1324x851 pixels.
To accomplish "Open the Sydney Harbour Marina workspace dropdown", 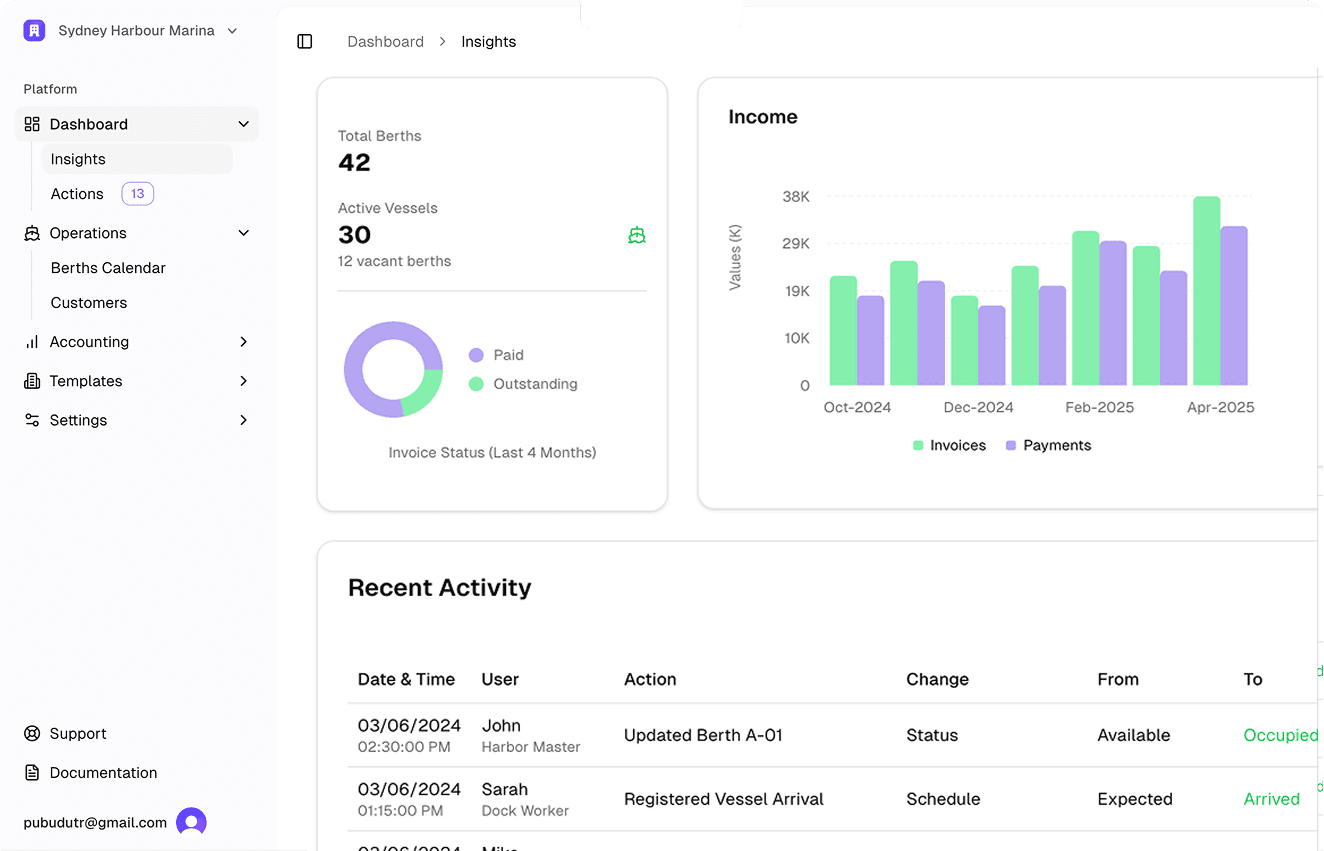I will pyautogui.click(x=232, y=31).
